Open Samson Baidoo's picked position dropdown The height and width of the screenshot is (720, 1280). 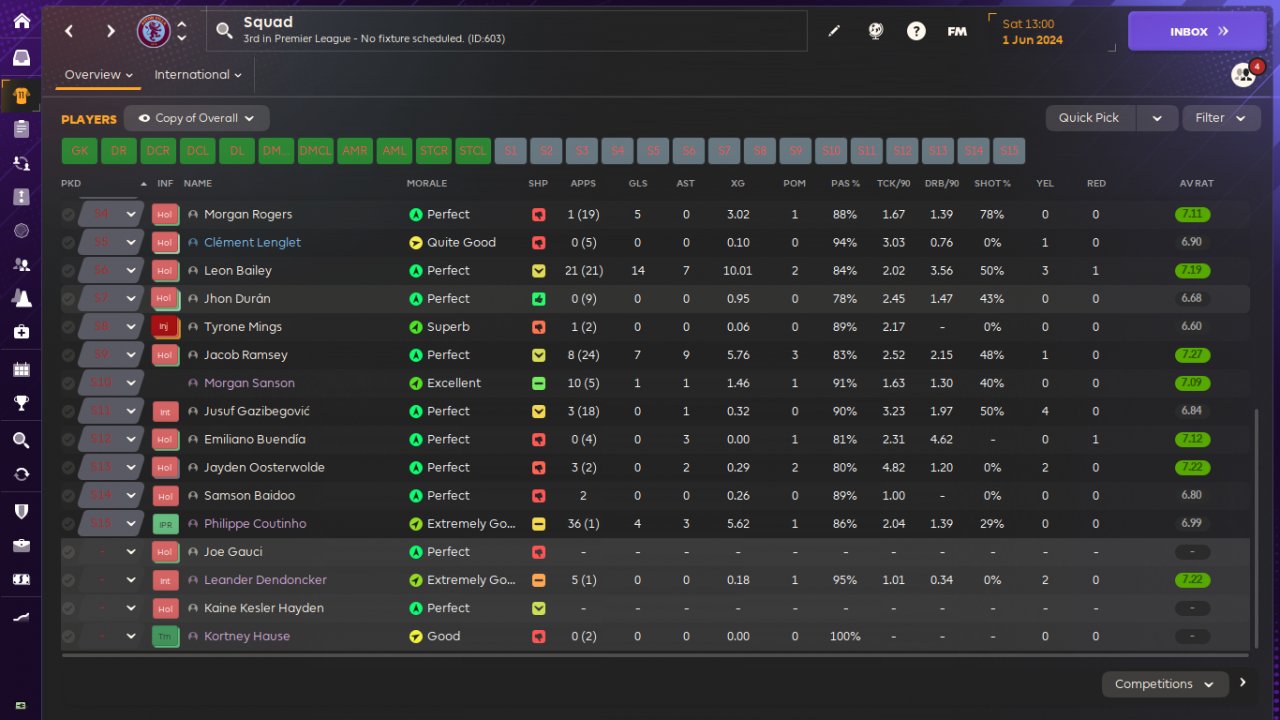tap(110, 496)
